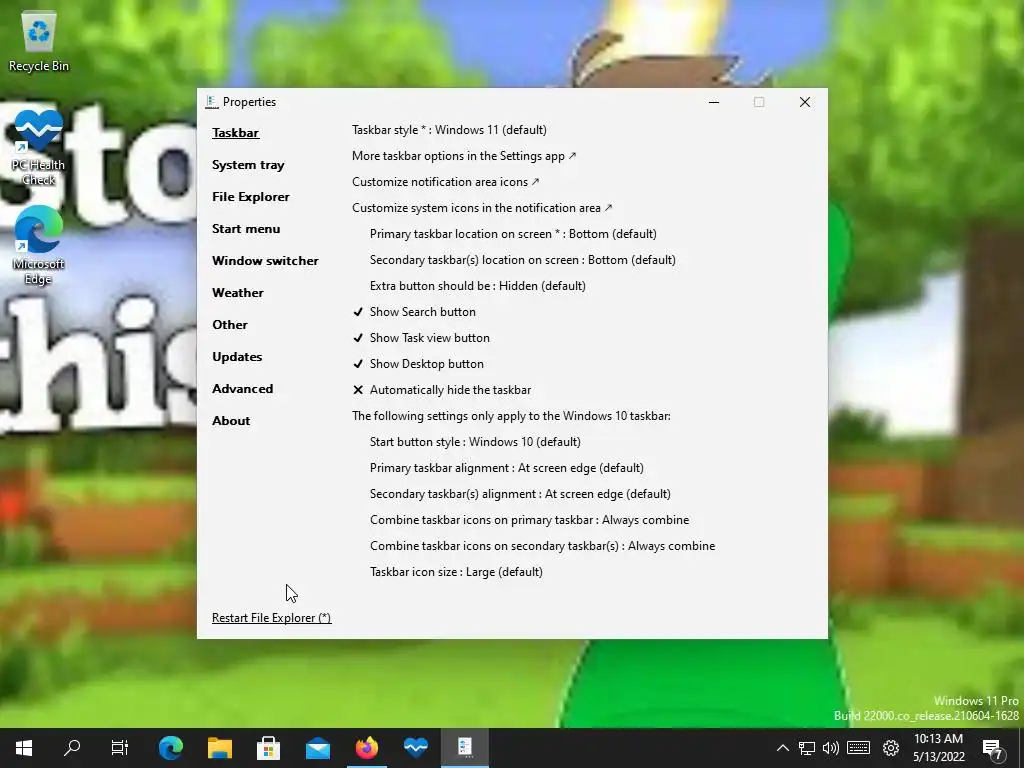The height and width of the screenshot is (768, 1024).
Task: Select the Taskbar section
Action: (x=236, y=133)
